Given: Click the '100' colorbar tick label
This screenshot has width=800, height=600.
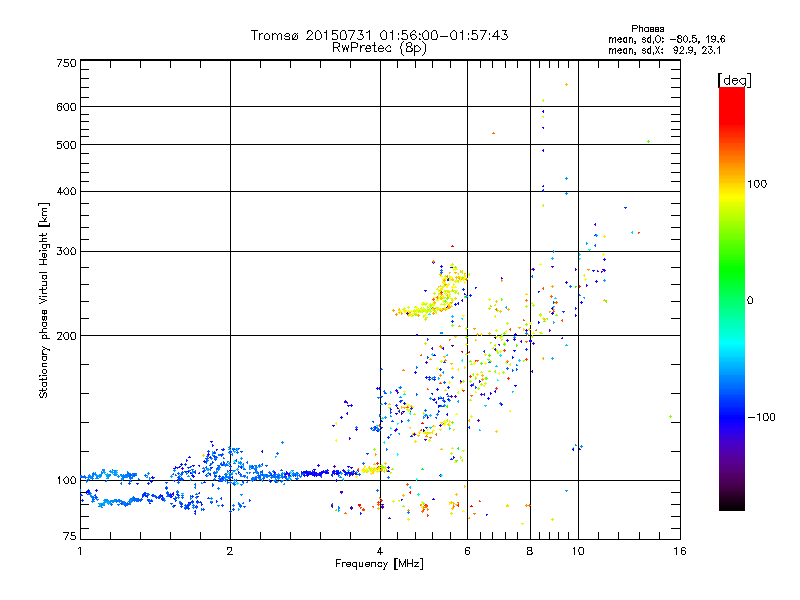Looking at the screenshot, I should 757,184.
